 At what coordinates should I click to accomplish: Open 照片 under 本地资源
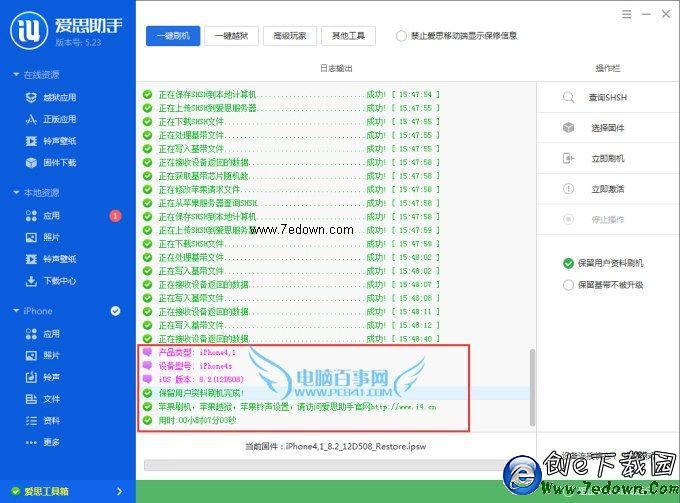(x=43, y=237)
